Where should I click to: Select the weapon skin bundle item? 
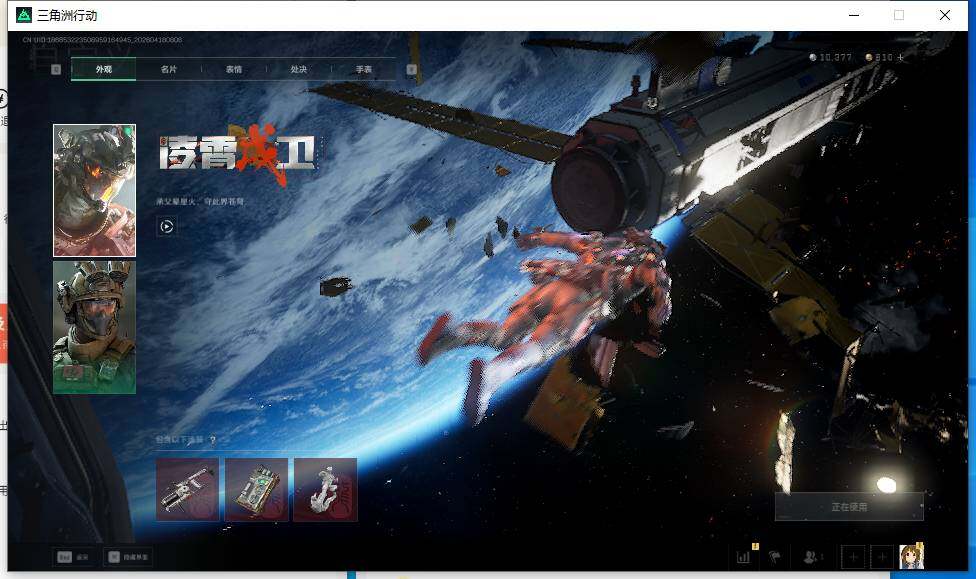[x=187, y=489]
